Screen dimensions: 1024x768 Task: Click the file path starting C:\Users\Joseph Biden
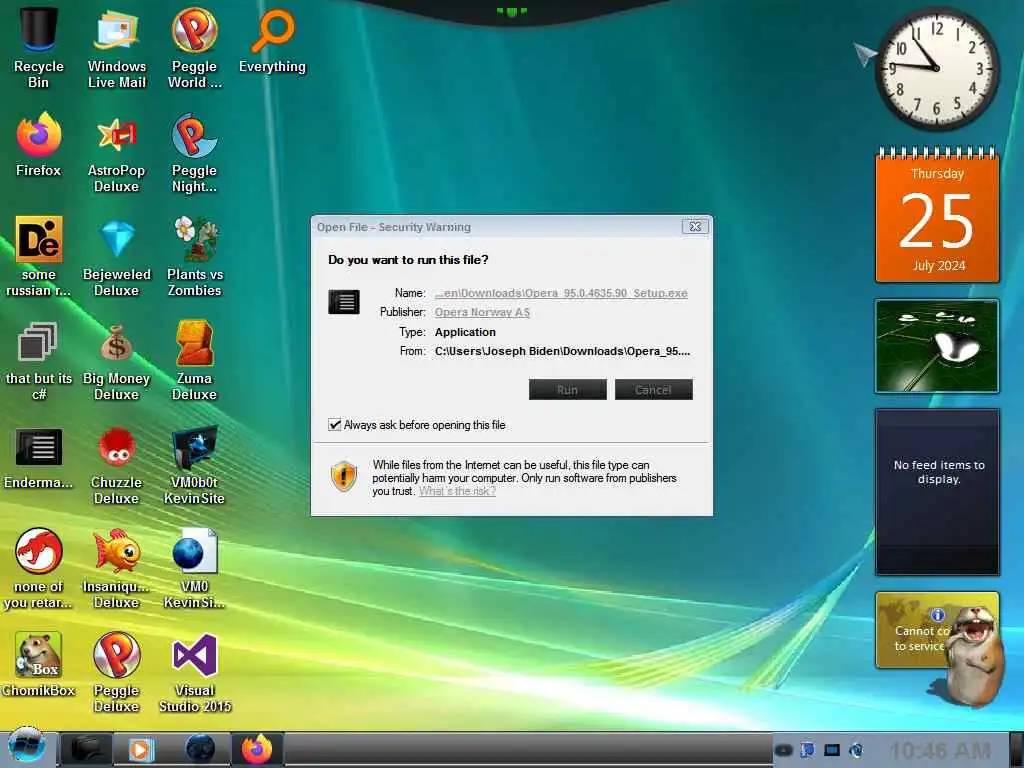(562, 351)
